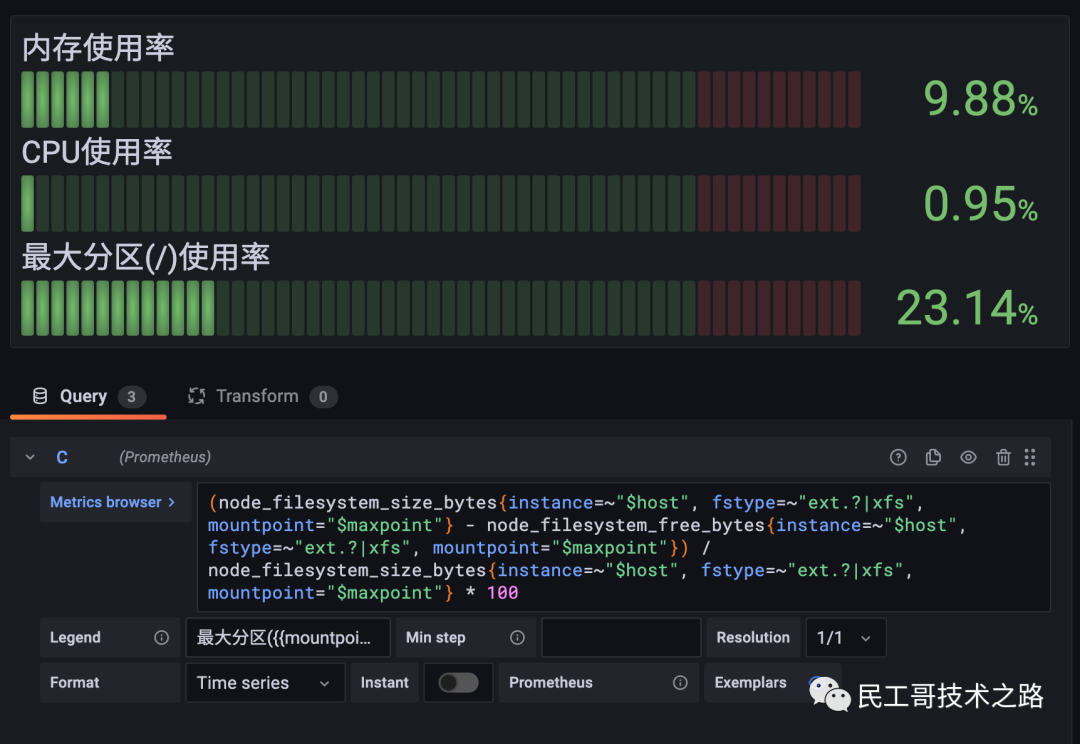Click the Legend info icon
Viewport: 1080px width, 744px height.
[161, 638]
